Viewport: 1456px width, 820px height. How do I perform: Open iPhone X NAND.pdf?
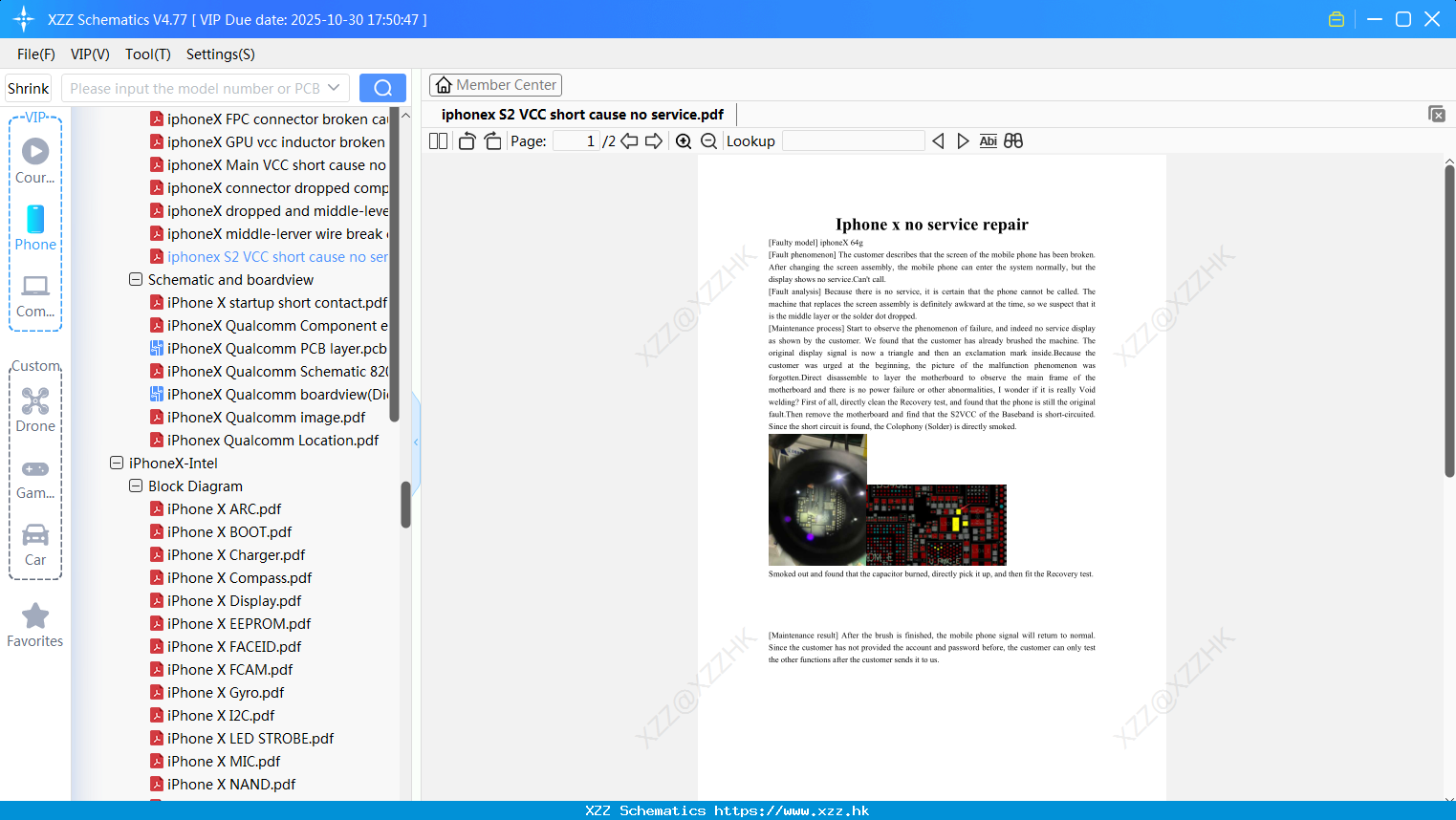[224, 785]
